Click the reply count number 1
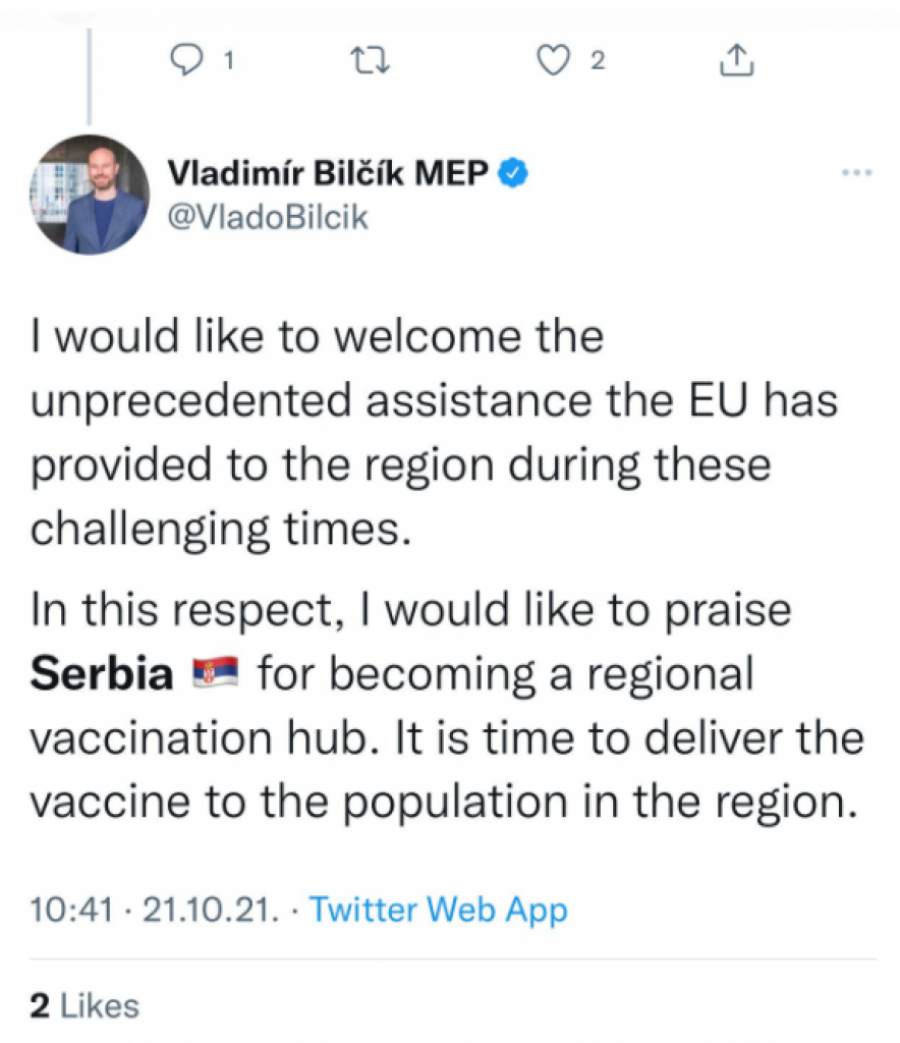The width and height of the screenshot is (900, 1043). (x=228, y=62)
